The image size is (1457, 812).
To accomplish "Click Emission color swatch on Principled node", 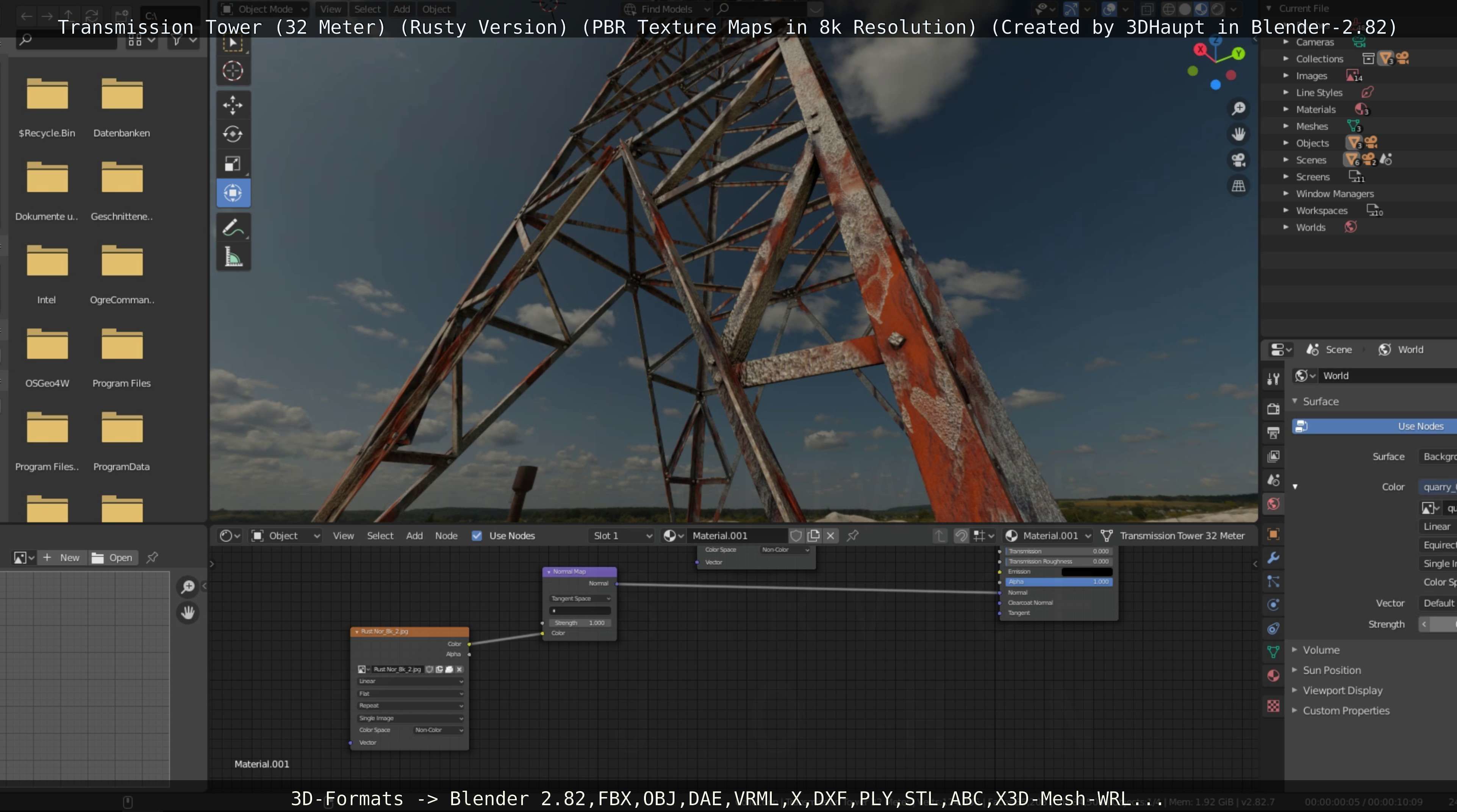I will [x=1086, y=572].
